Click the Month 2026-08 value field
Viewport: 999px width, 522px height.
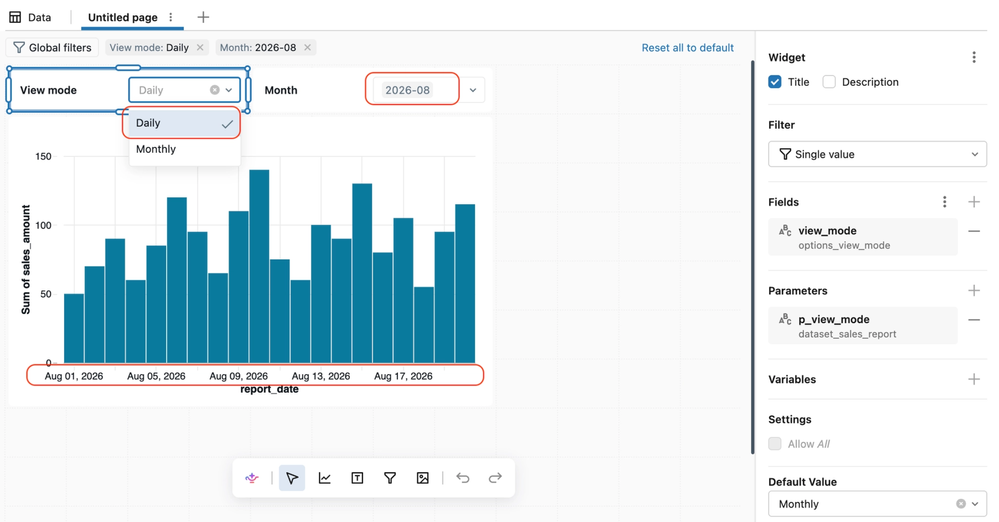click(408, 90)
